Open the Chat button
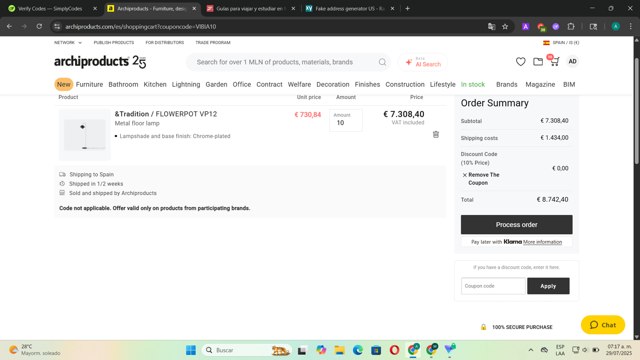This screenshot has height=360, width=640. pos(603,325)
